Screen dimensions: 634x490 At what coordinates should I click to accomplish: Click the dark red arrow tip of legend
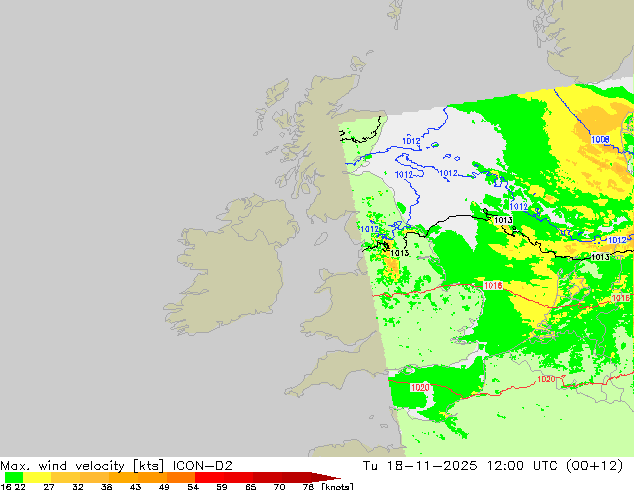[x=326, y=477]
